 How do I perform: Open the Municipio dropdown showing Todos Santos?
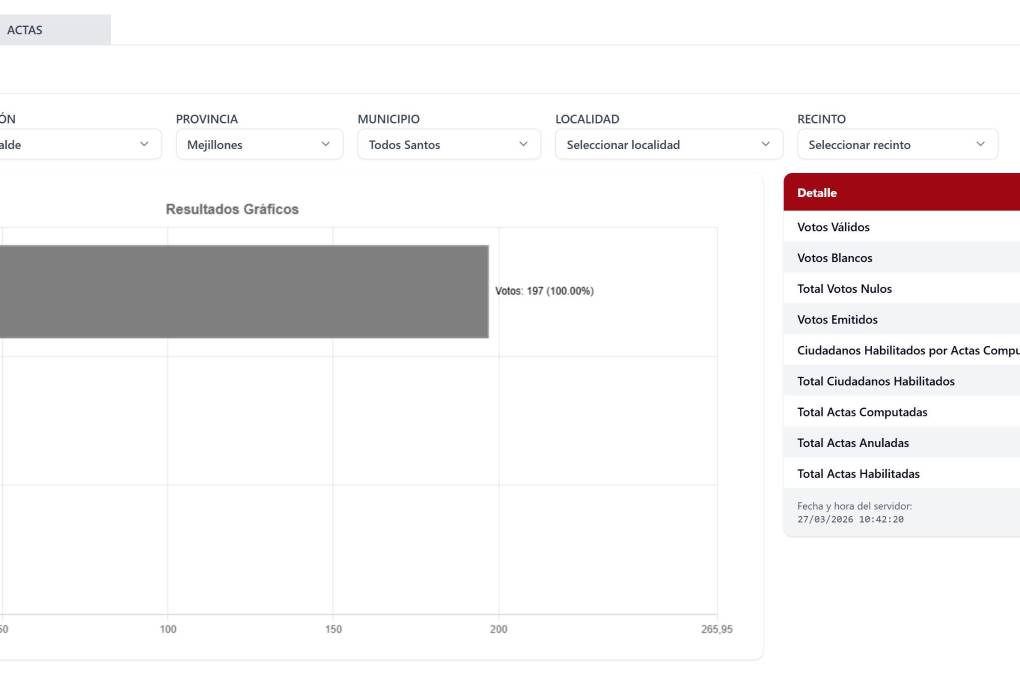(x=448, y=145)
